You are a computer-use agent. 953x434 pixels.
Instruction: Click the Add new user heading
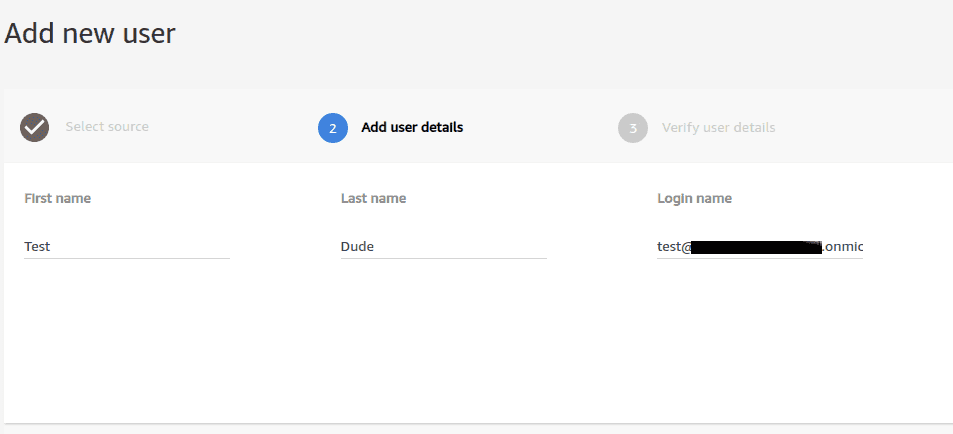[90, 33]
